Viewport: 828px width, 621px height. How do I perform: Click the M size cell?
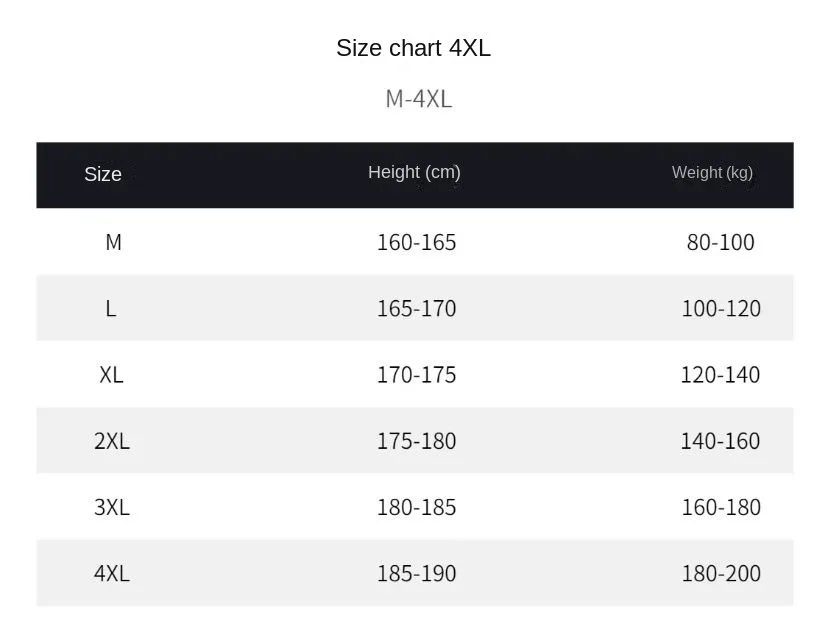pyautogui.click(x=113, y=242)
